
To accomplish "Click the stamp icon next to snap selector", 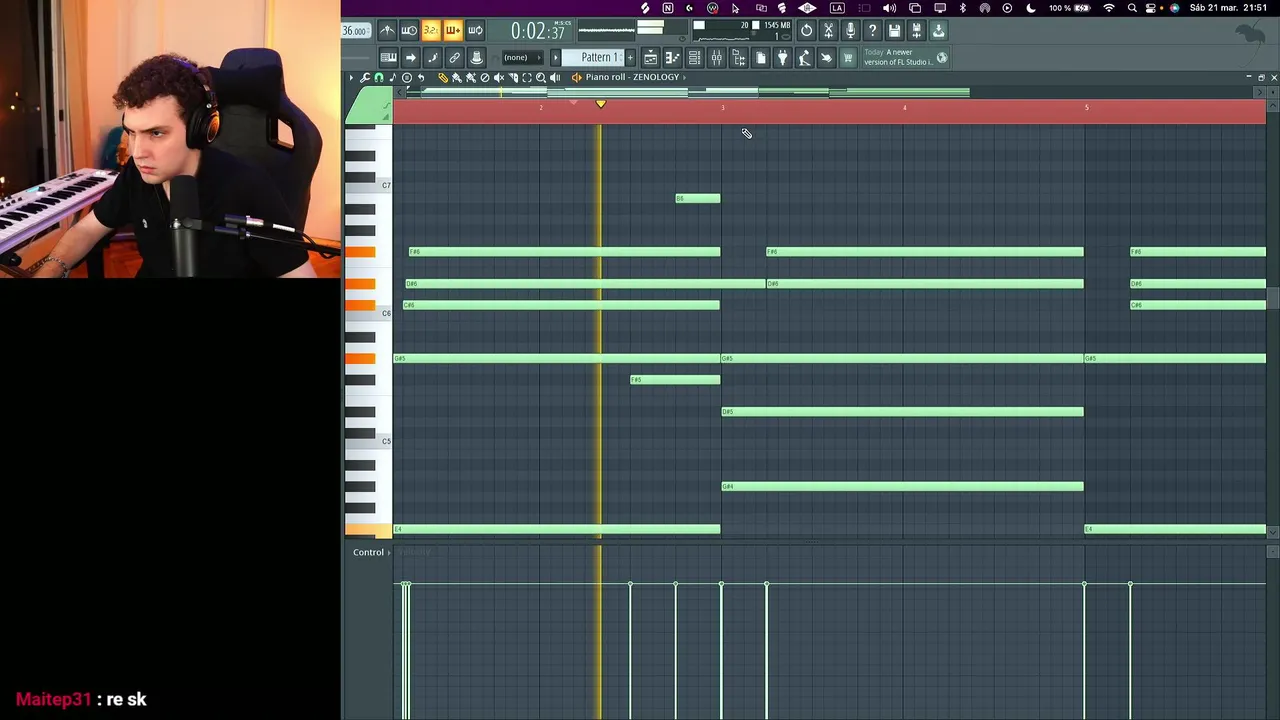I will (477, 57).
